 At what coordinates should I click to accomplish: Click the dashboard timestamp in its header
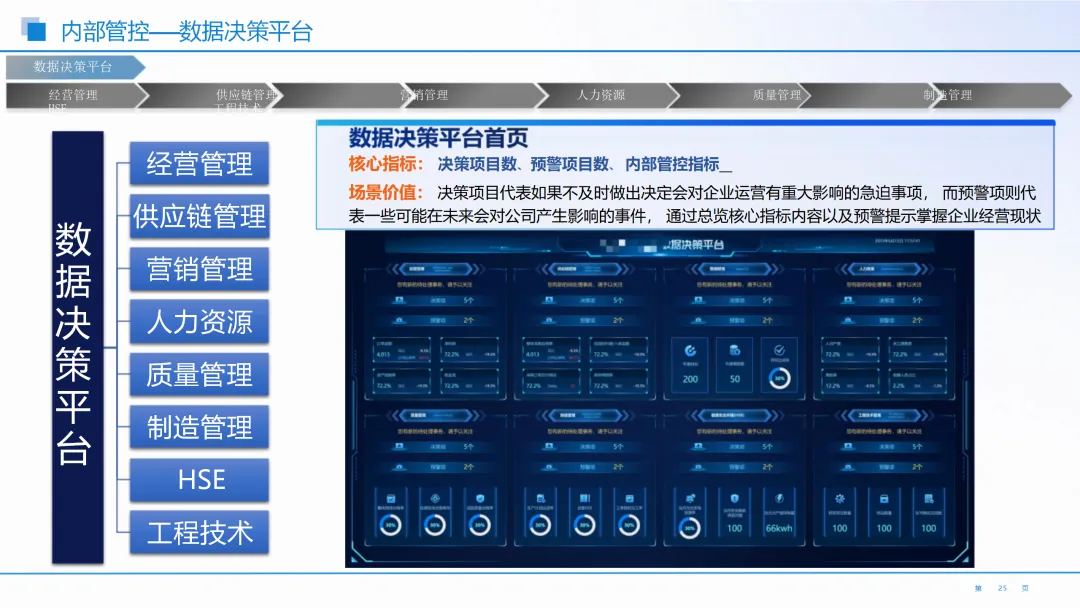[897, 241]
